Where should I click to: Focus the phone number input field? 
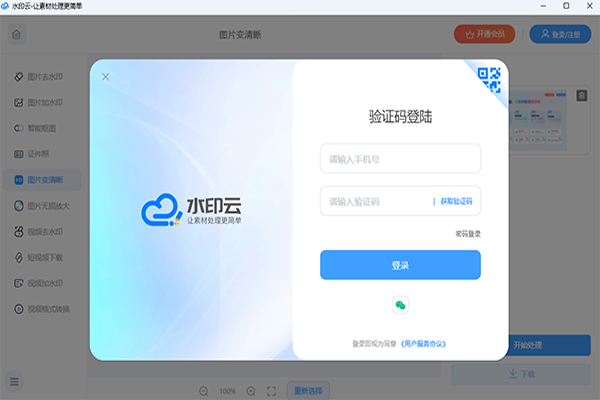click(400, 159)
